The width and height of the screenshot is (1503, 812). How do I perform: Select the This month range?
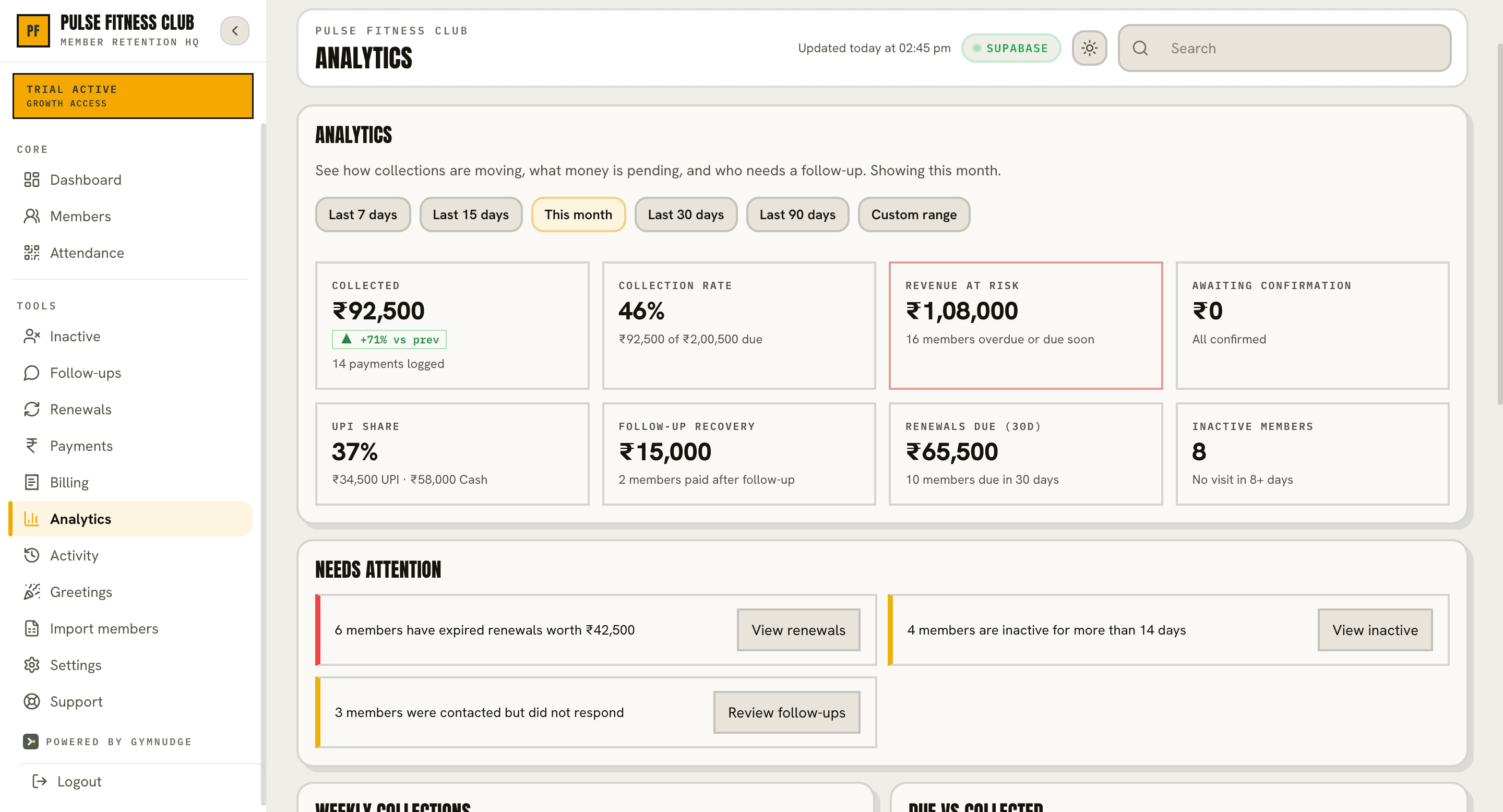tap(578, 214)
